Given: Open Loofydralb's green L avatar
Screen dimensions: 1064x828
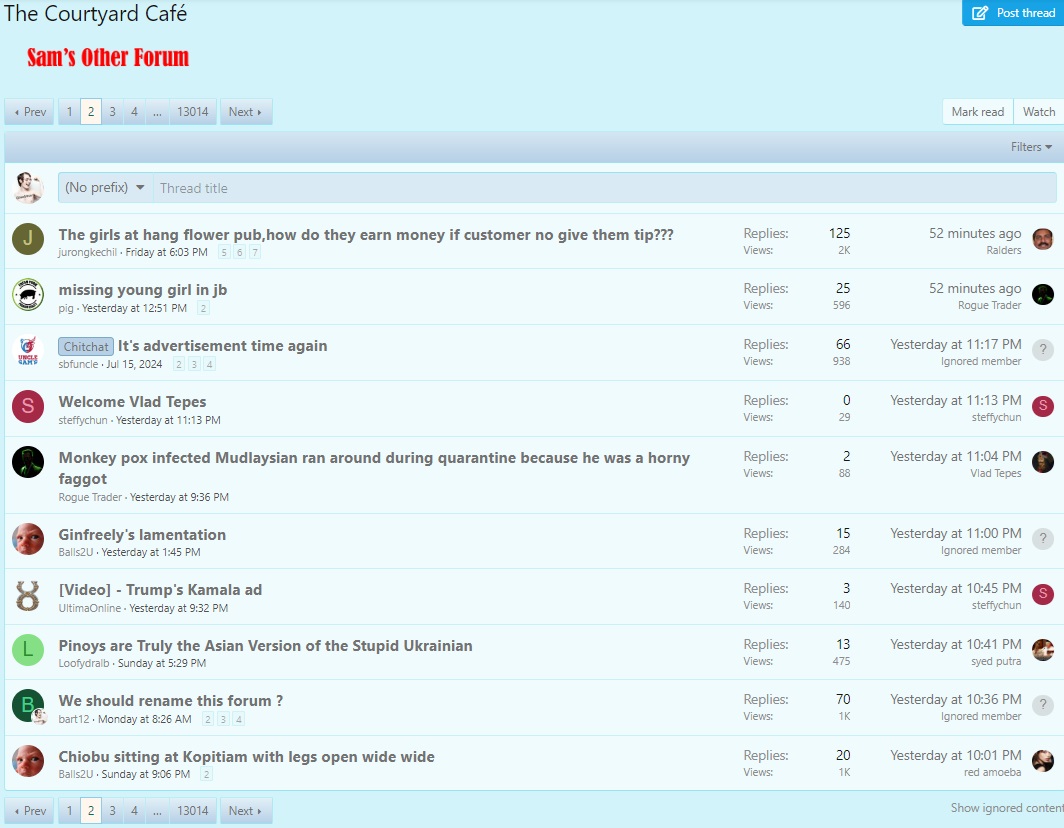Looking at the screenshot, I should [x=28, y=650].
